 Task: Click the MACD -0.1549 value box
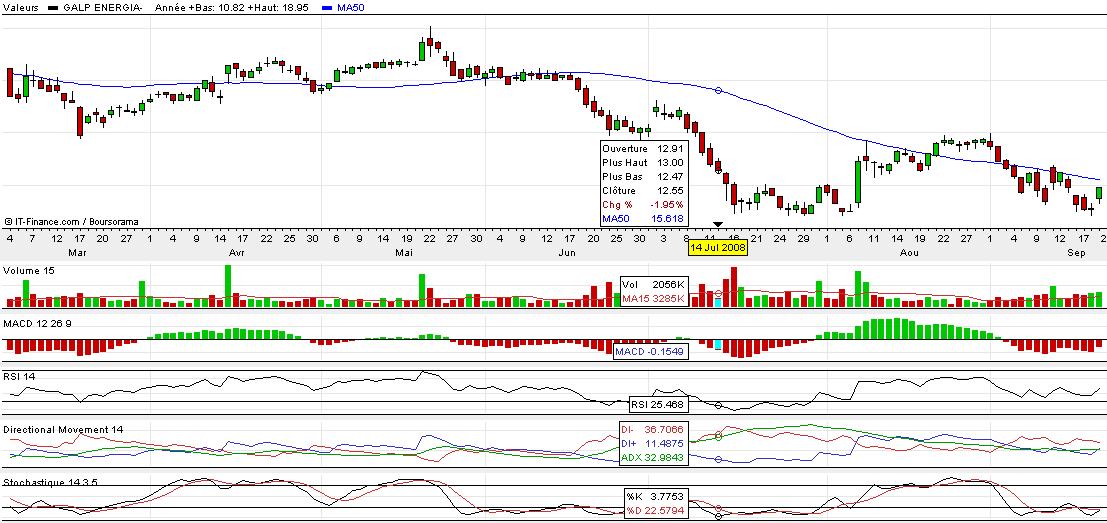click(650, 351)
